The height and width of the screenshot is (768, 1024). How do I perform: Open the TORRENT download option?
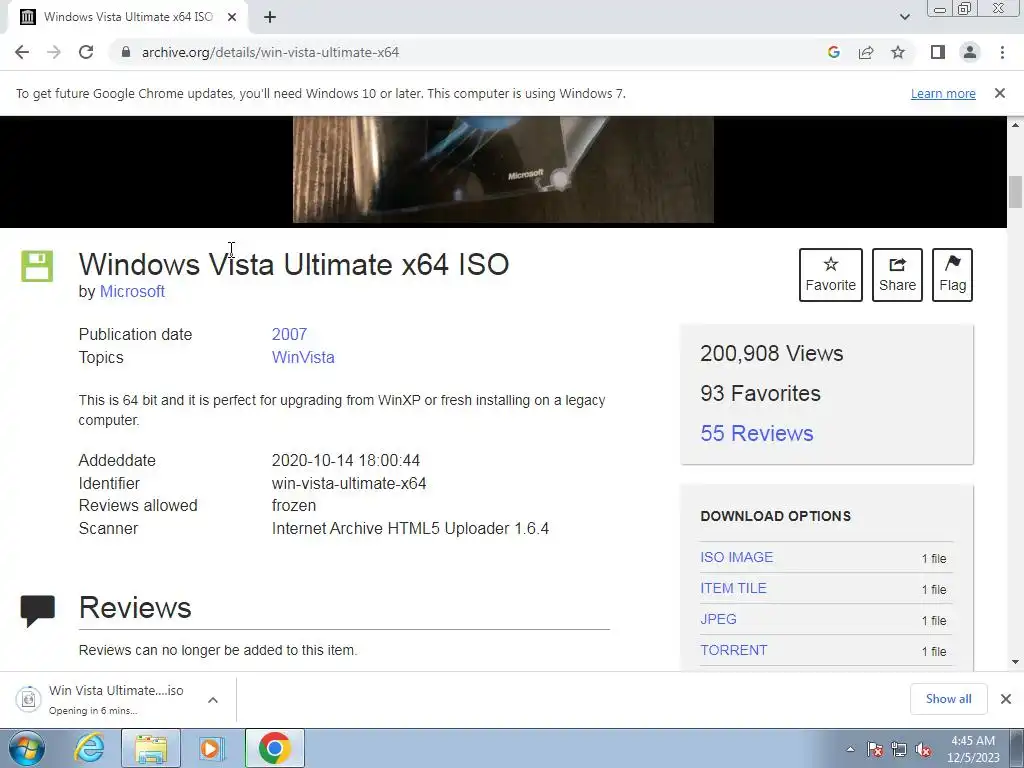click(733, 650)
